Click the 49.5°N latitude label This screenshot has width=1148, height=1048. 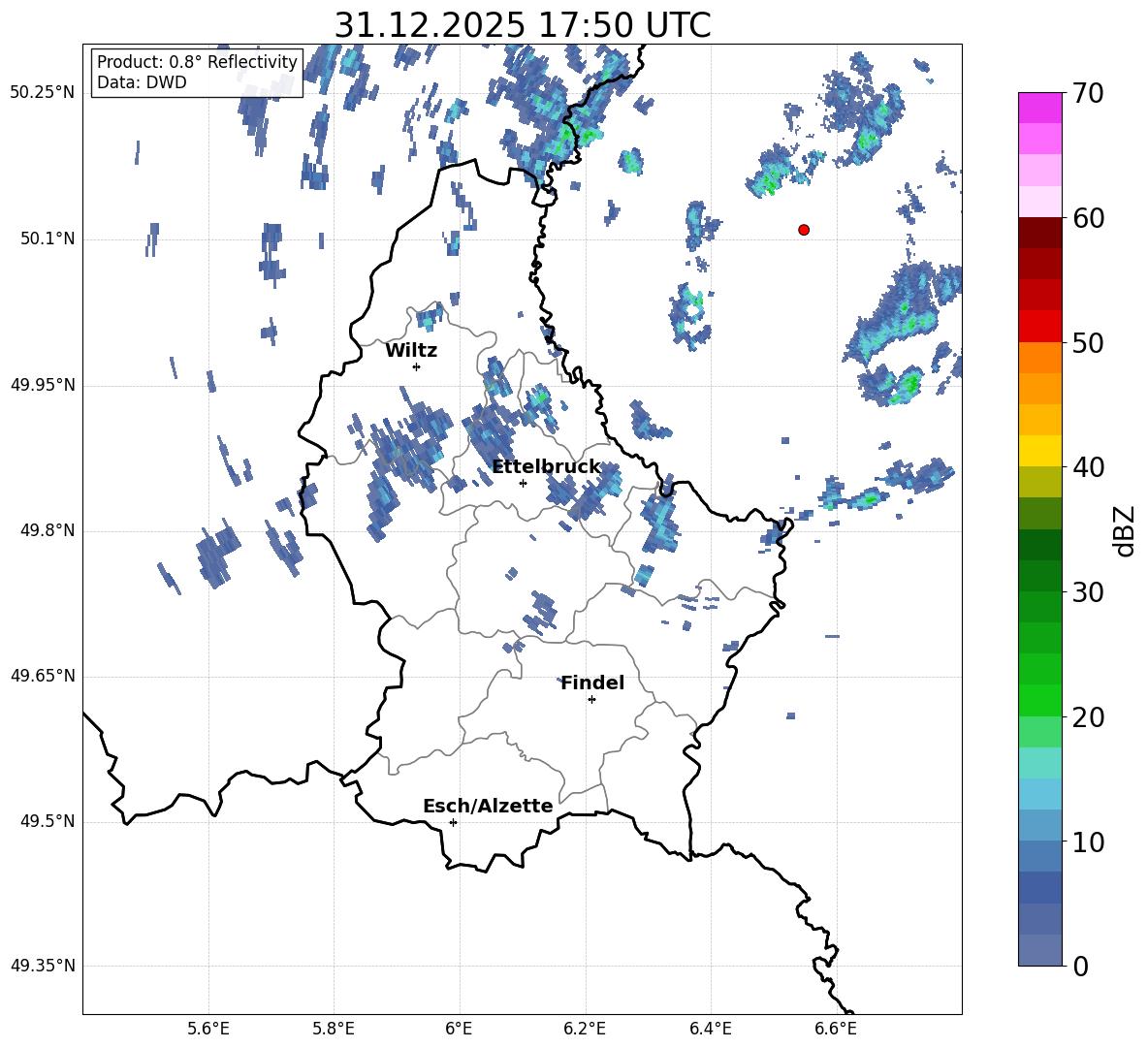point(48,821)
